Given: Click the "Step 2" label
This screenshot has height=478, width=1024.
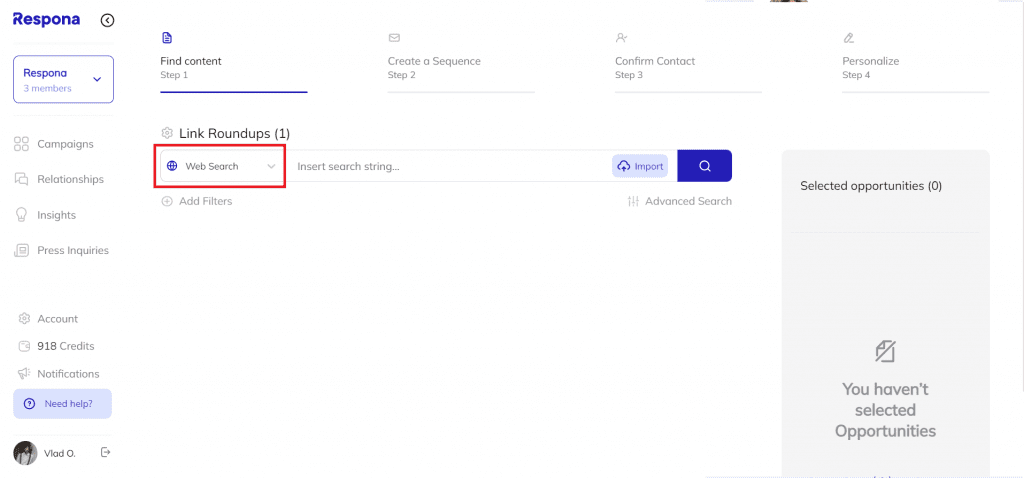Looking at the screenshot, I should click(402, 75).
